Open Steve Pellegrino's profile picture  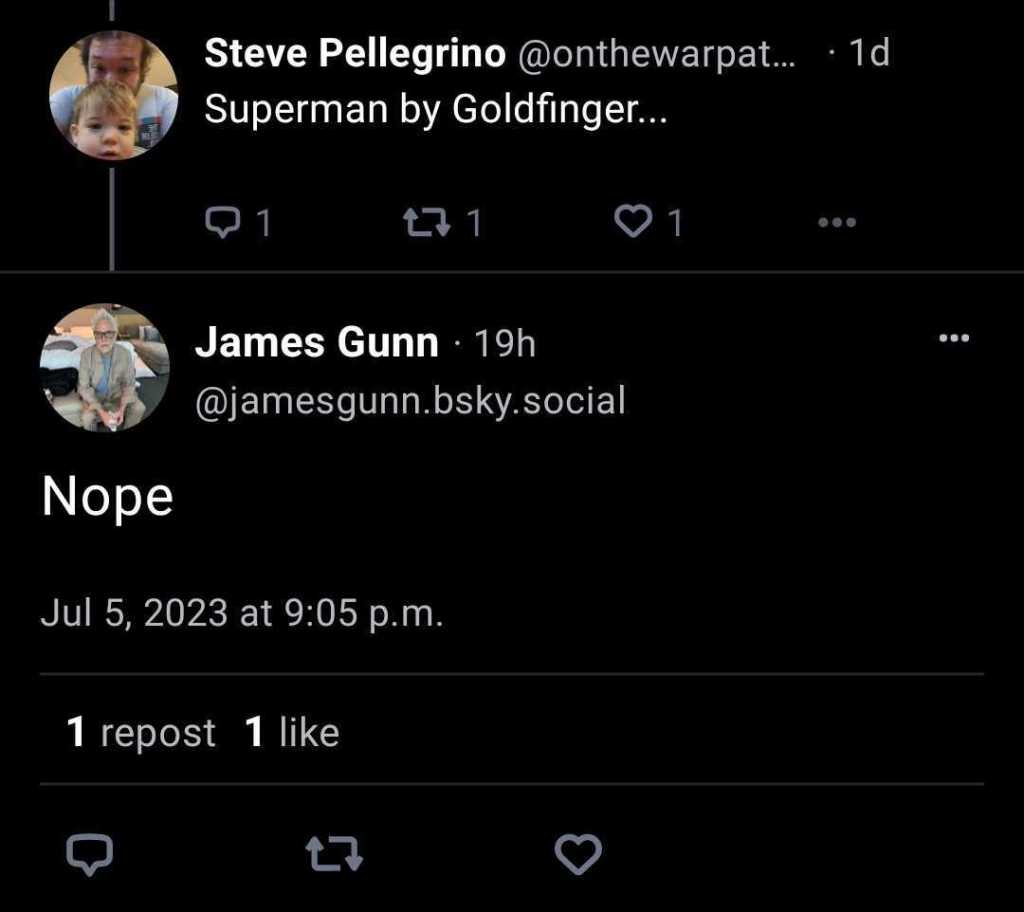tap(113, 95)
